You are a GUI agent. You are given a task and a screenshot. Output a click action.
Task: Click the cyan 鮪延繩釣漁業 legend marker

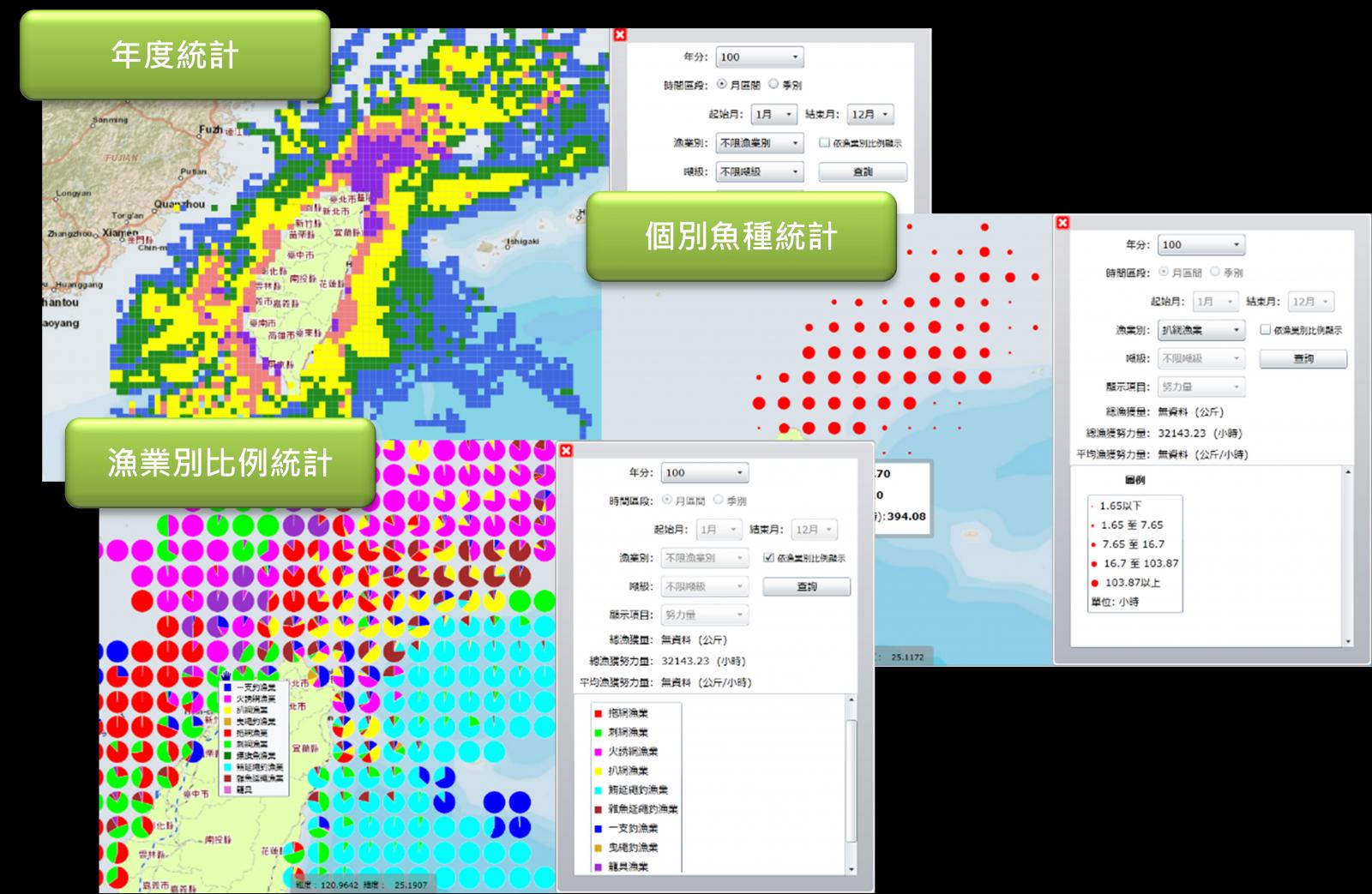coord(598,790)
